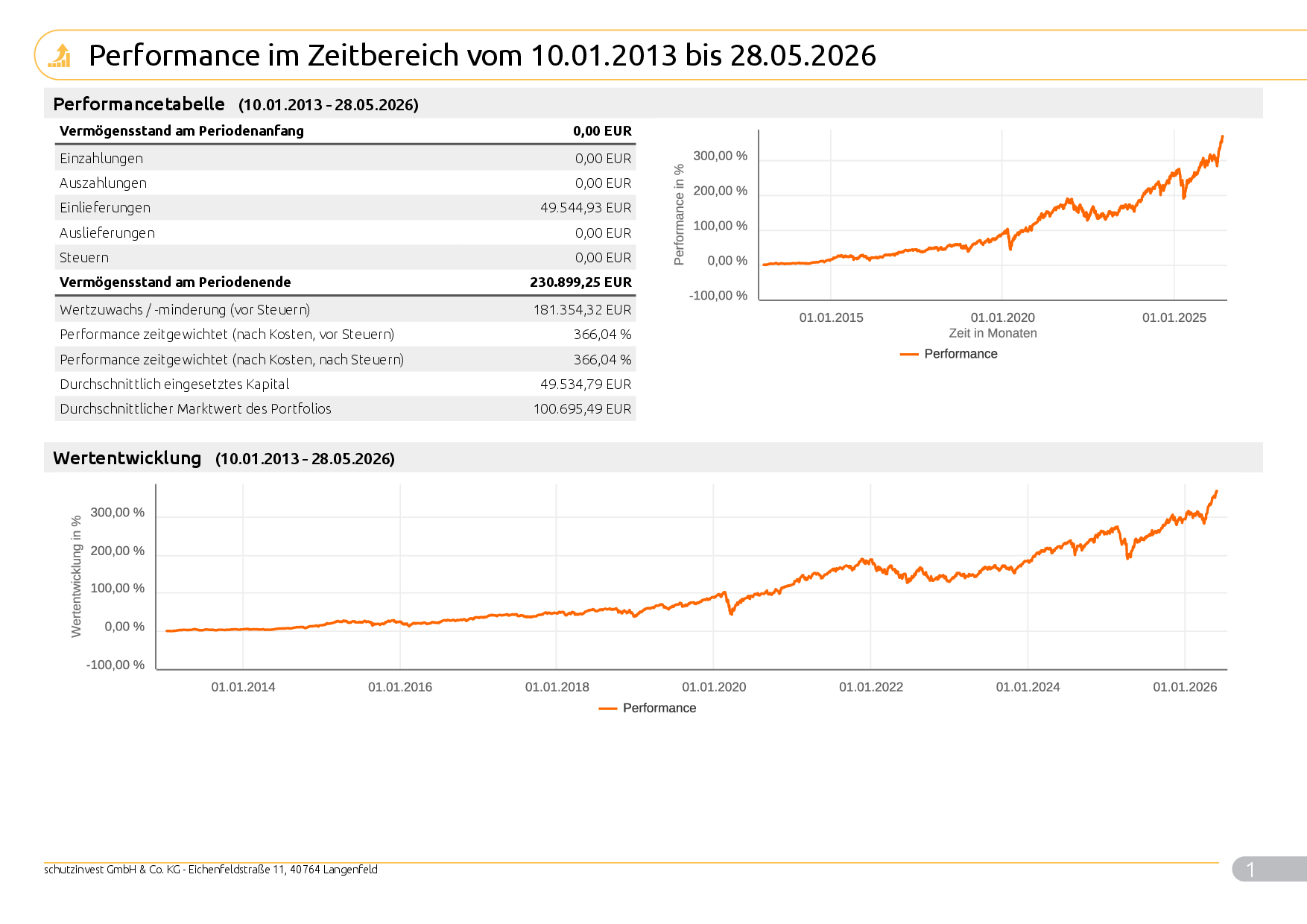The width and height of the screenshot is (1307, 924).
Task: Select the "Performancetabelle" section heading
Action: (x=139, y=104)
